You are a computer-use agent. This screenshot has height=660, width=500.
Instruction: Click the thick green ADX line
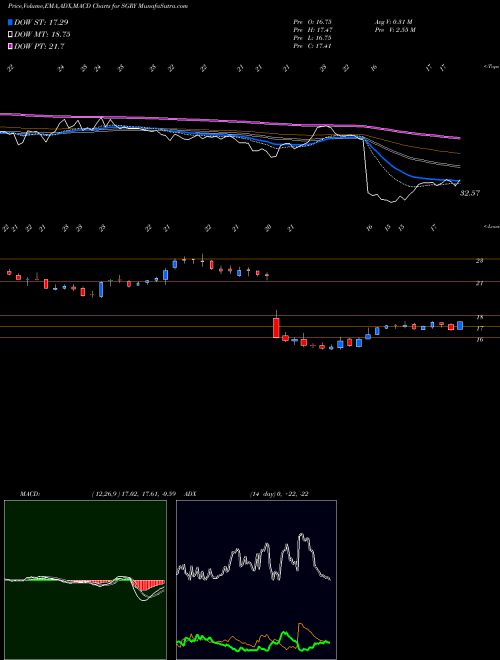tap(253, 642)
